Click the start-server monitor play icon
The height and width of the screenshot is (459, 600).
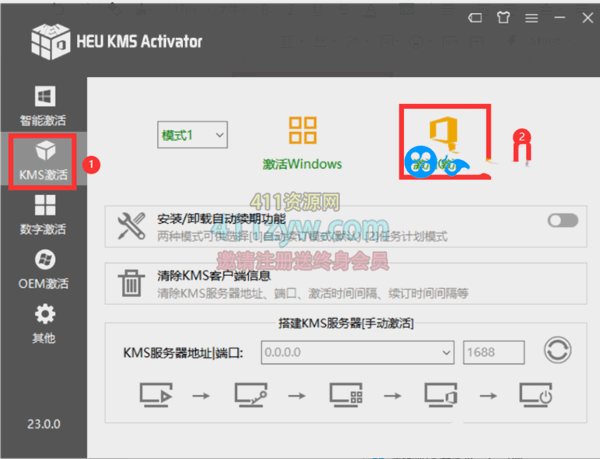point(154,395)
